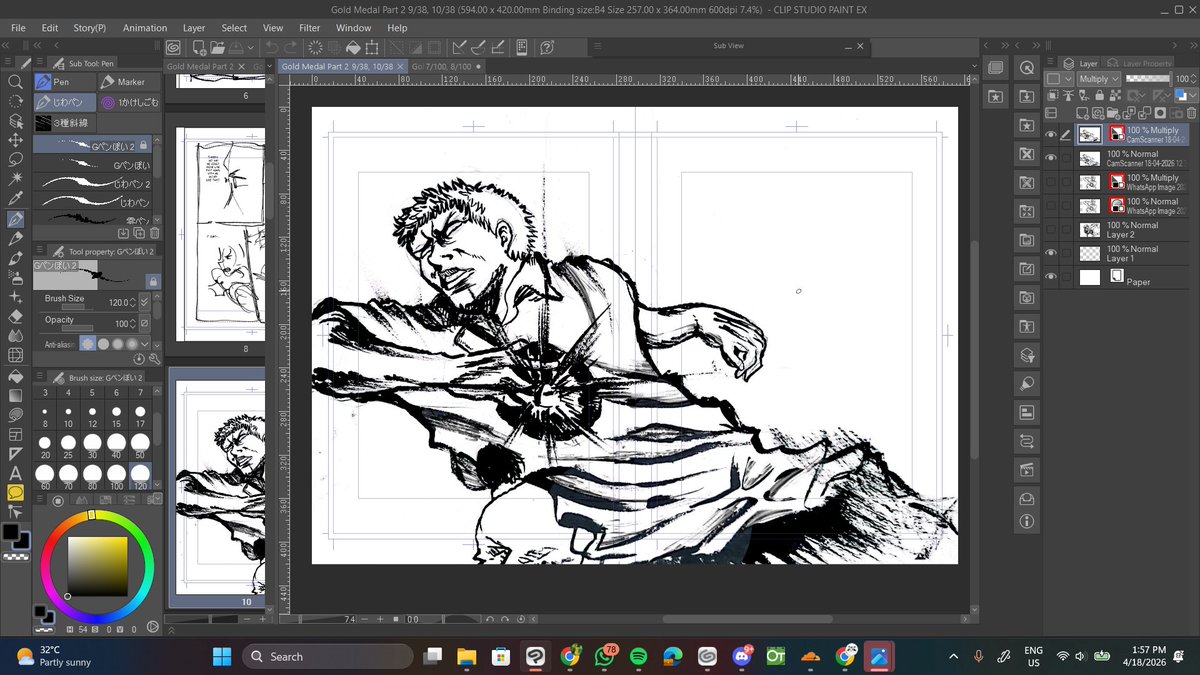Hide Layer 1 visibility
This screenshot has height=675, width=1200.
(1050, 254)
